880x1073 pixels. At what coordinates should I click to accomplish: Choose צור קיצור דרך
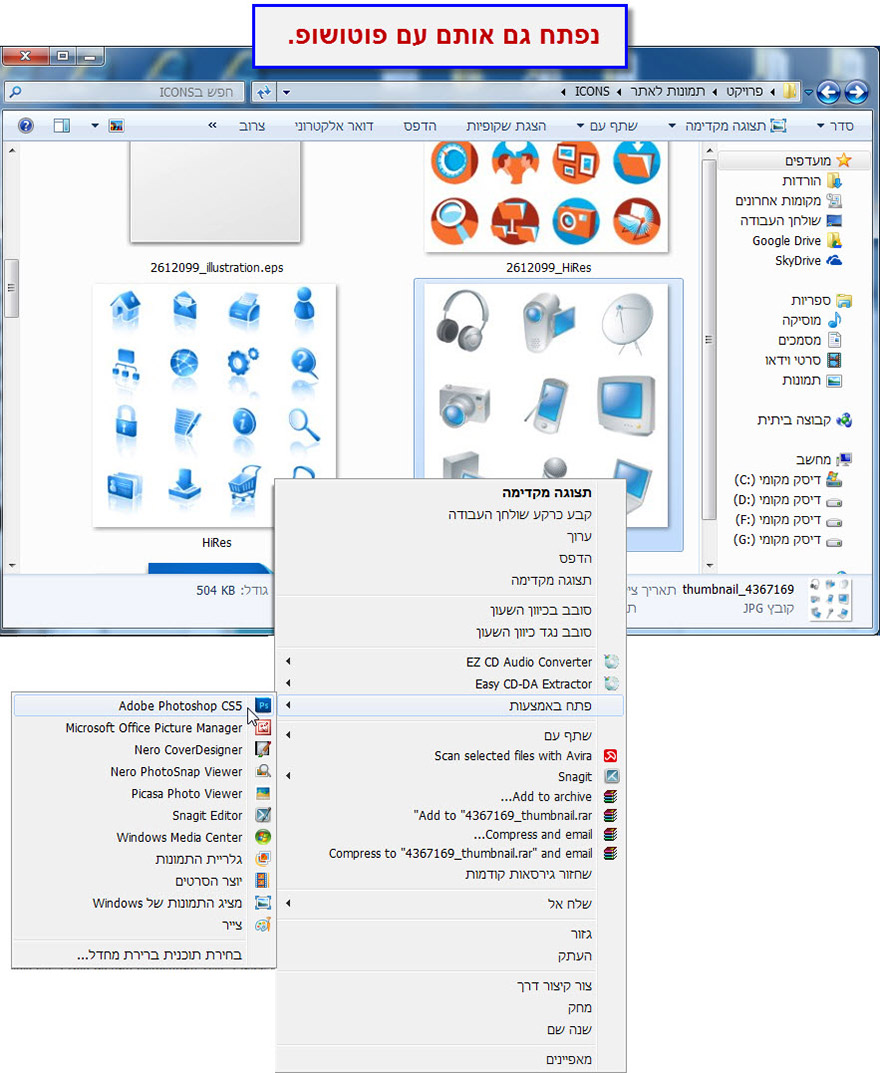click(x=451, y=985)
